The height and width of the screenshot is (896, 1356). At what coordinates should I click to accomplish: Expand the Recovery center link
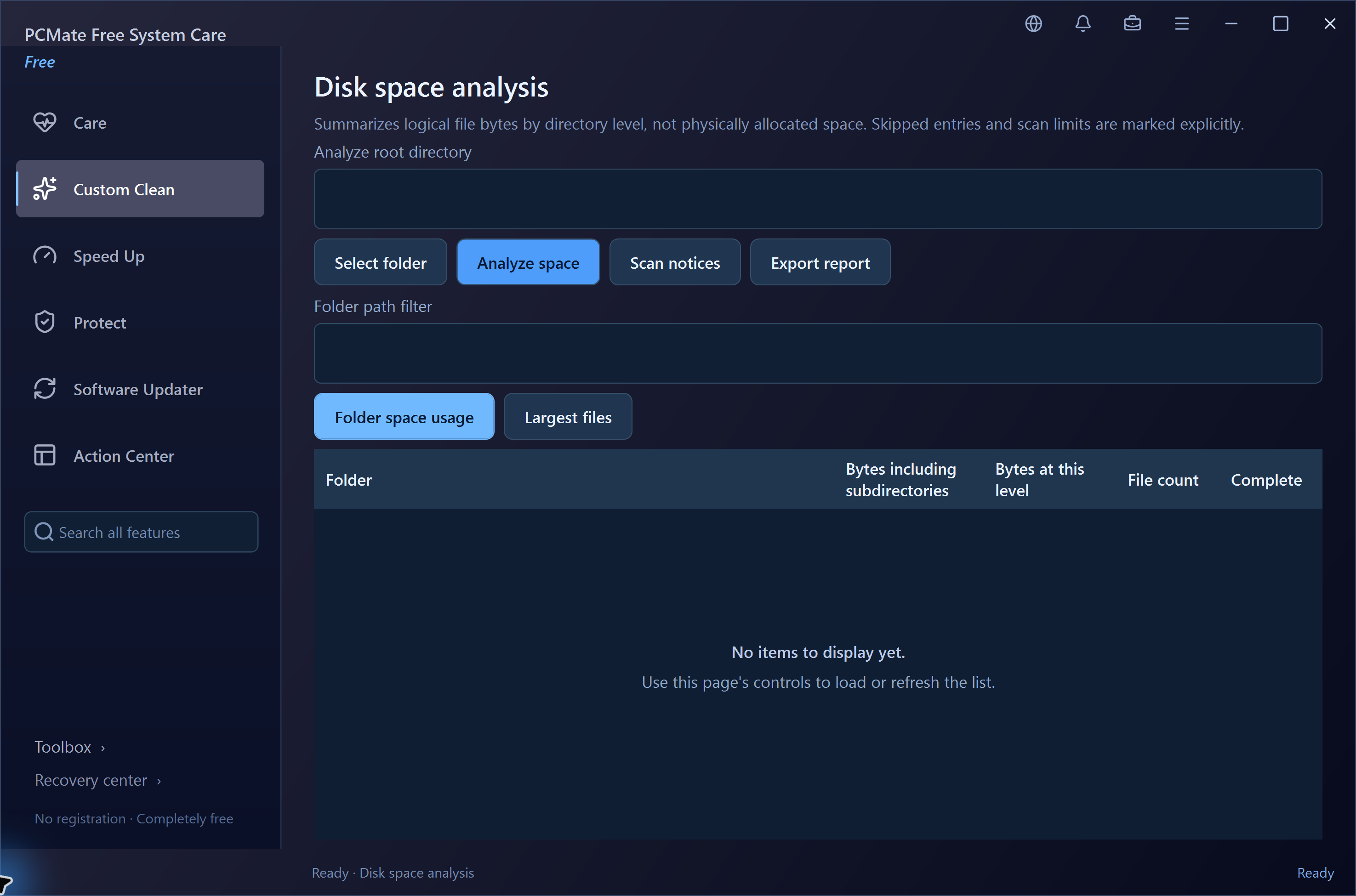(x=98, y=780)
